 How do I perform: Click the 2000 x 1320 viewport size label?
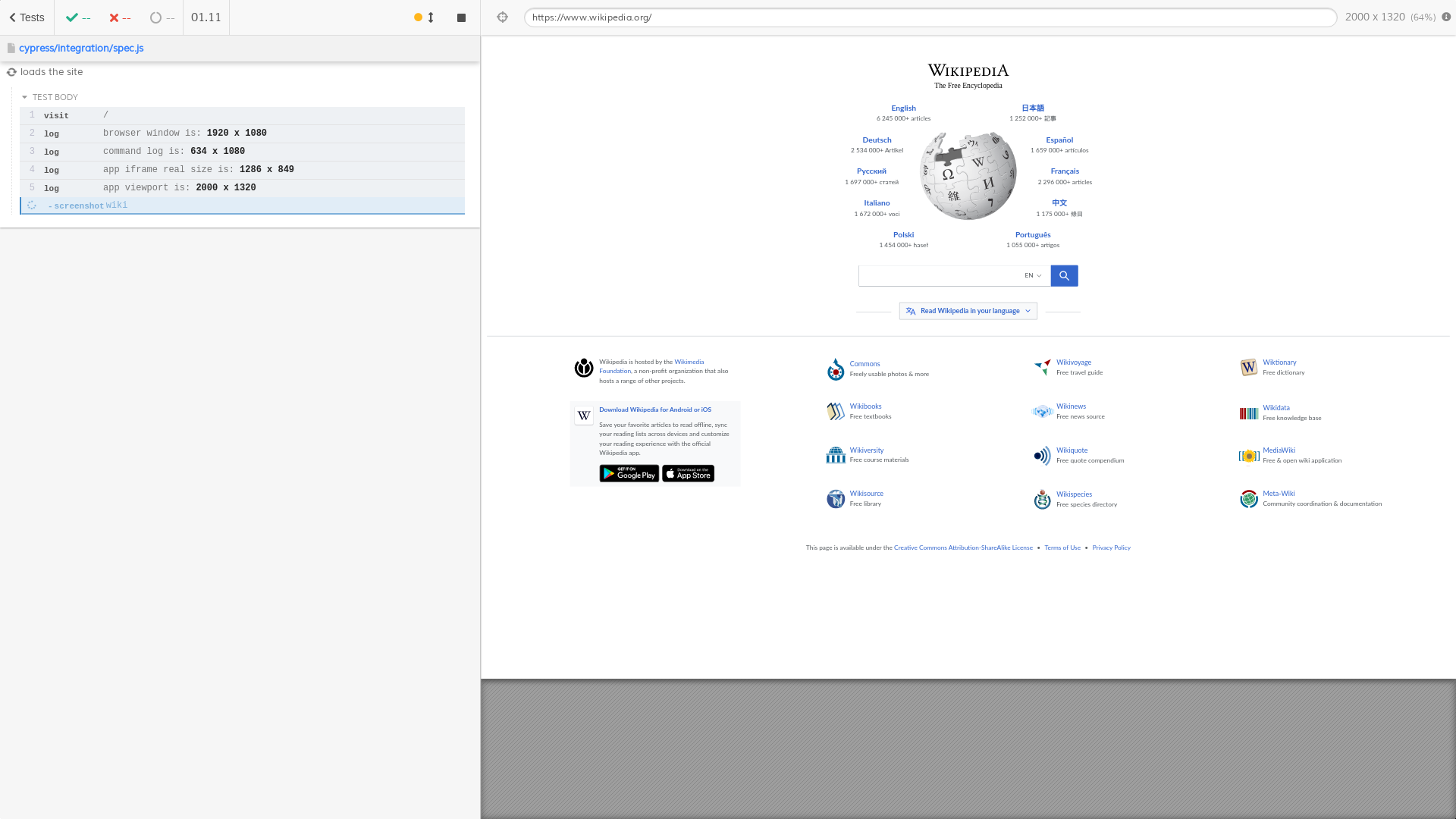[x=1374, y=17]
